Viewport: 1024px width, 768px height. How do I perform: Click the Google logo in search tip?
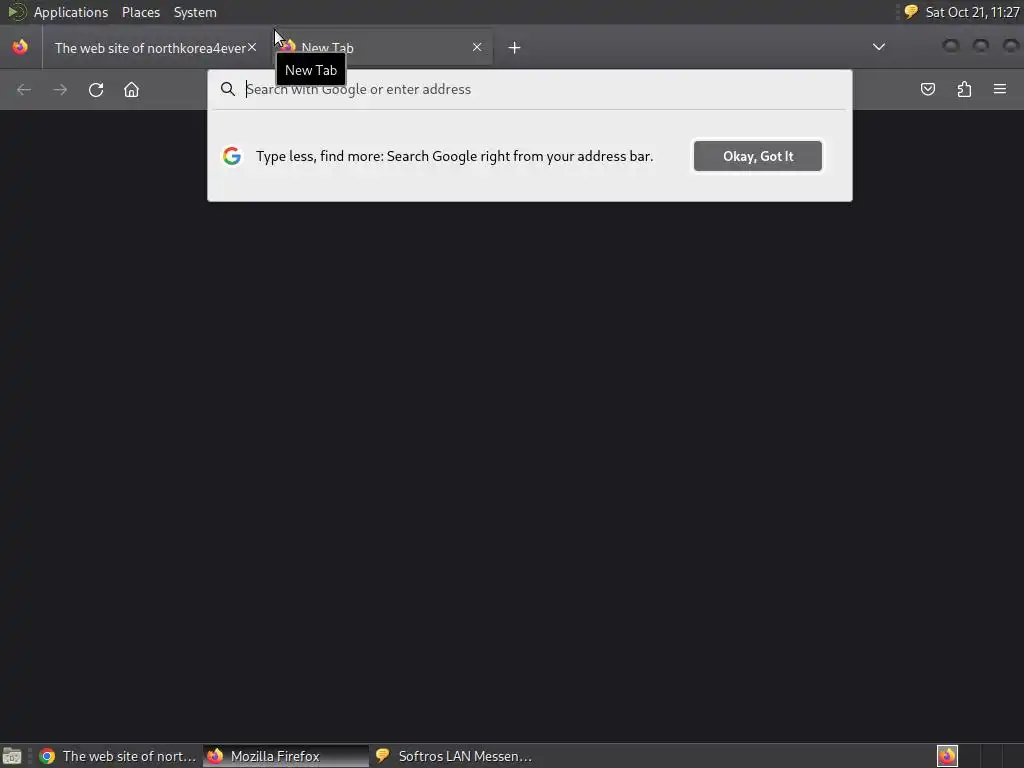(x=232, y=156)
